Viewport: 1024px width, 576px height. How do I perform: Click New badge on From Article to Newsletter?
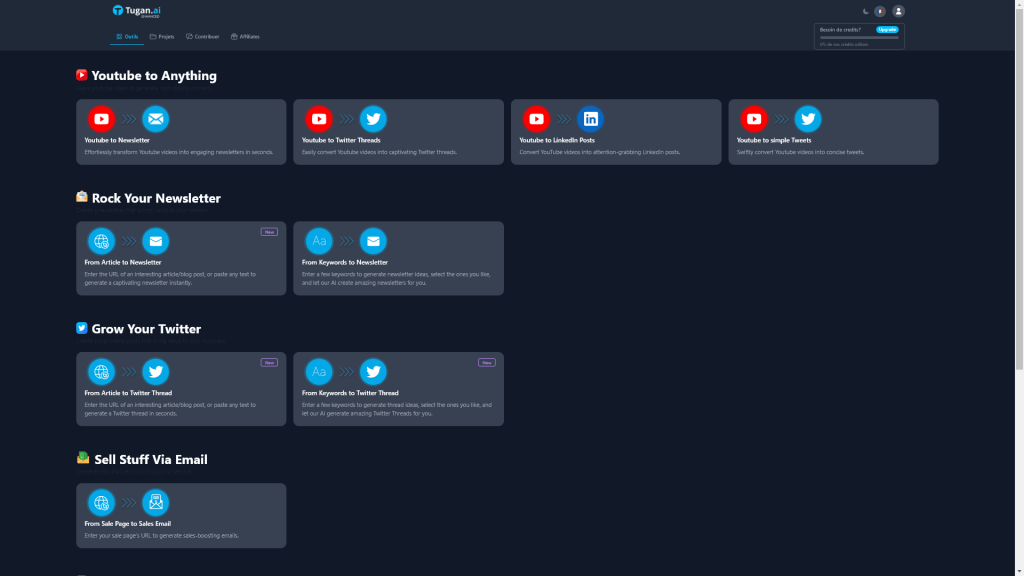tap(269, 232)
